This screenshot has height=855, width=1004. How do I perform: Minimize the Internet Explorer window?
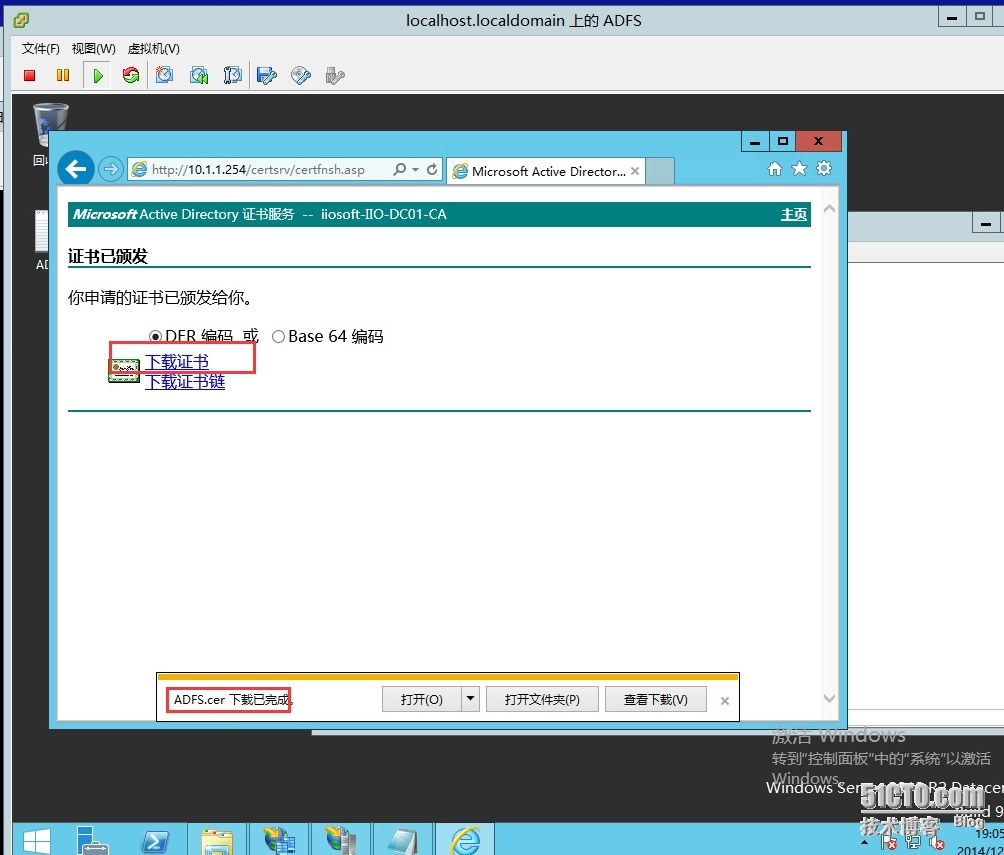coord(755,142)
